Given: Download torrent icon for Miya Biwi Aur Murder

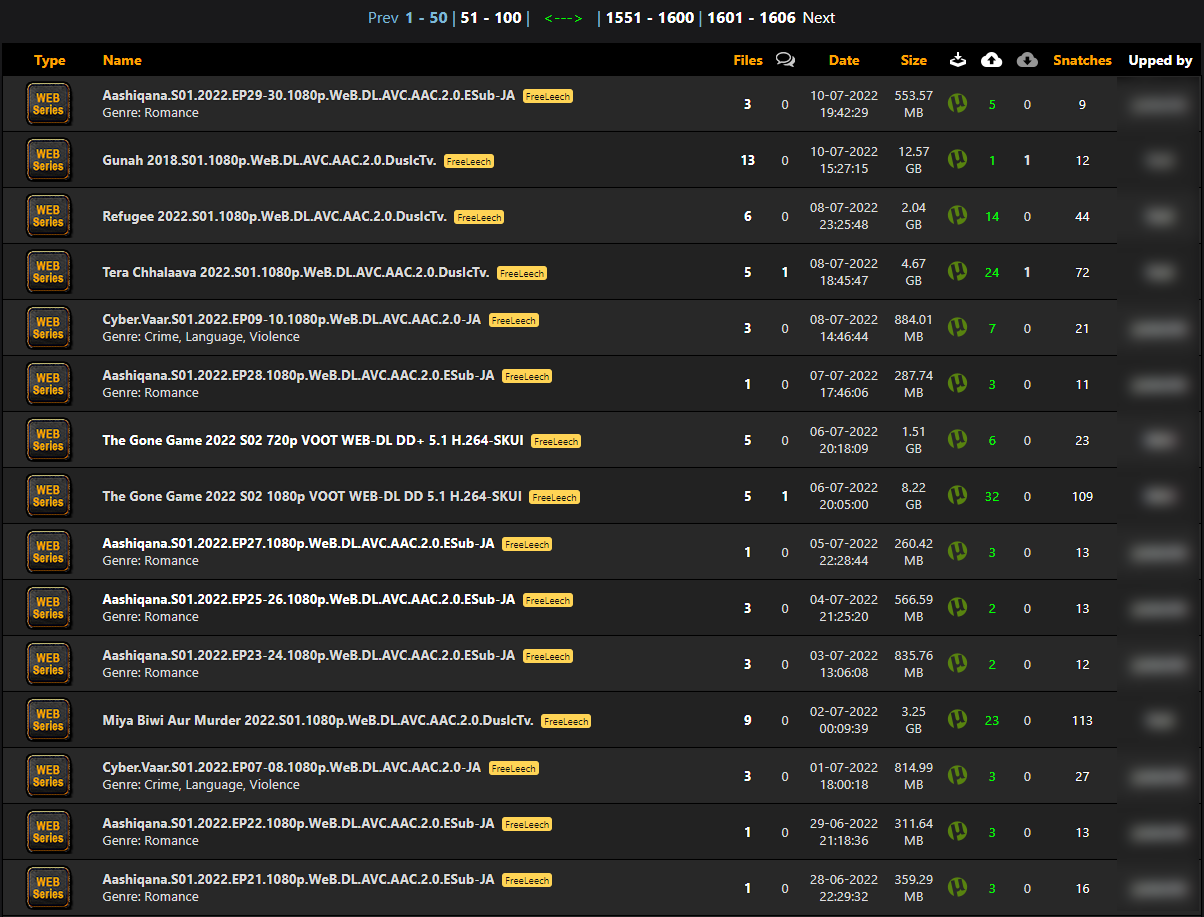Looking at the screenshot, I should coord(958,719).
